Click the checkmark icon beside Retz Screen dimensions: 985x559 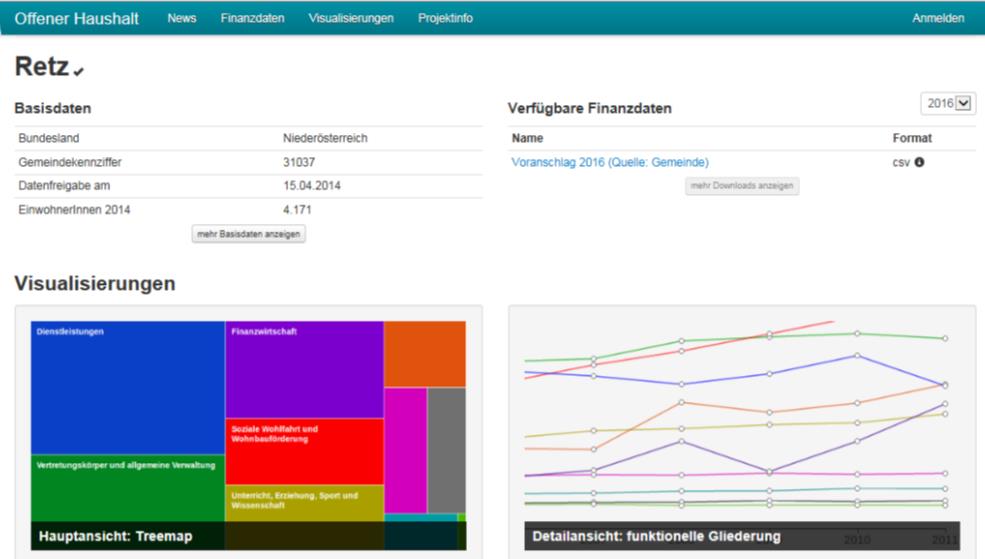pos(79,72)
